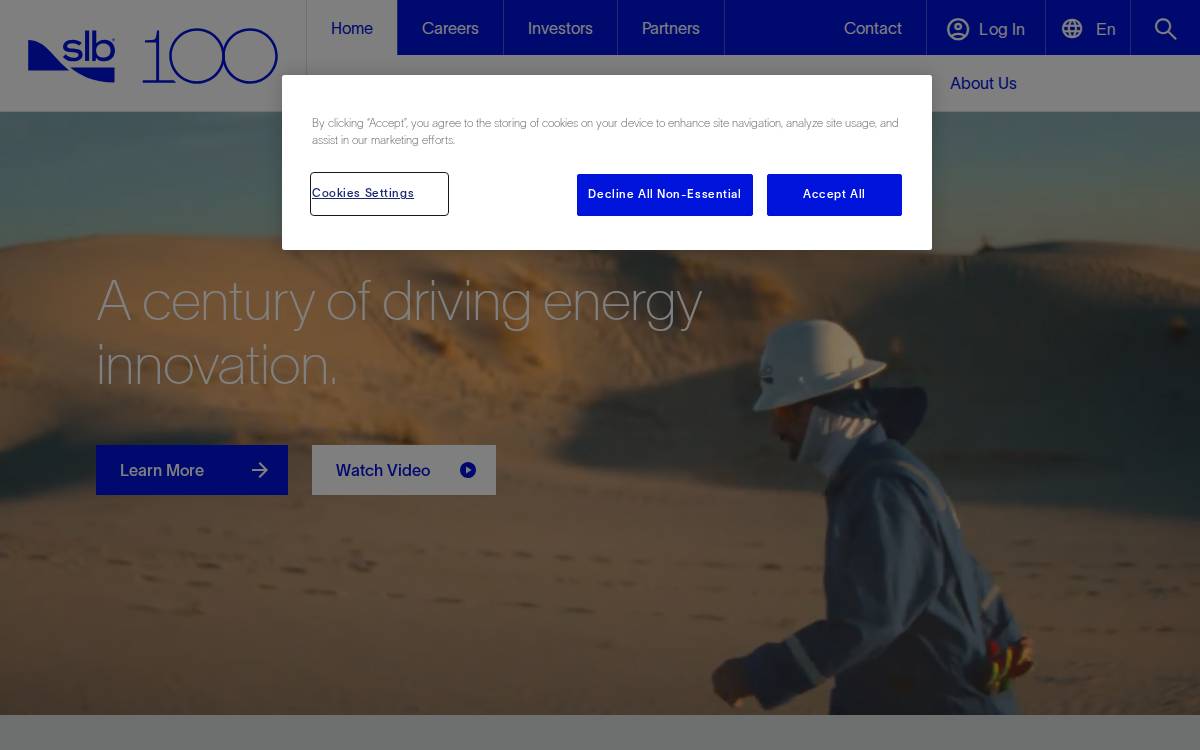The width and height of the screenshot is (1200, 750).
Task: Click the "A century of driving energy innovation." headline
Action: [x=399, y=332]
